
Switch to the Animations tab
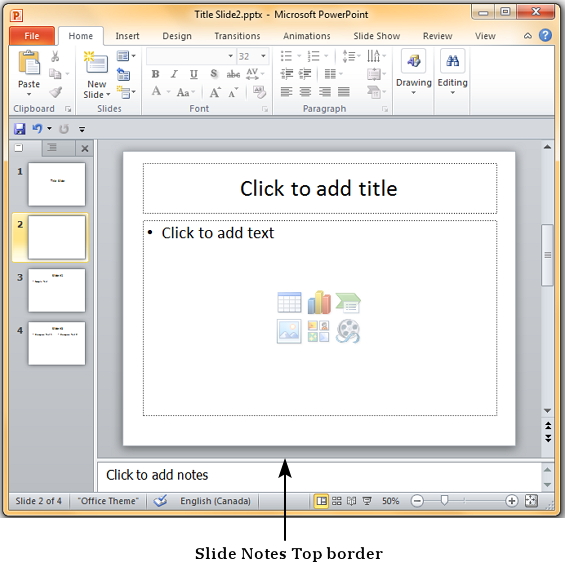[x=307, y=36]
